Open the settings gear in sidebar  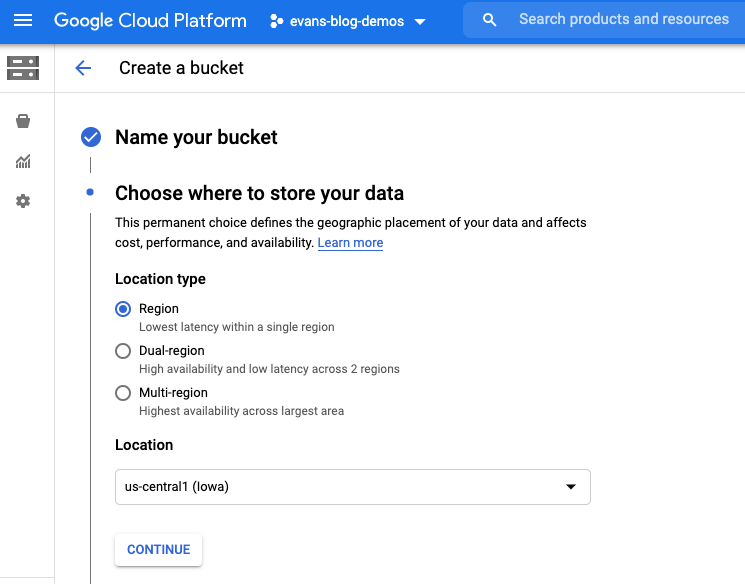pos(23,201)
